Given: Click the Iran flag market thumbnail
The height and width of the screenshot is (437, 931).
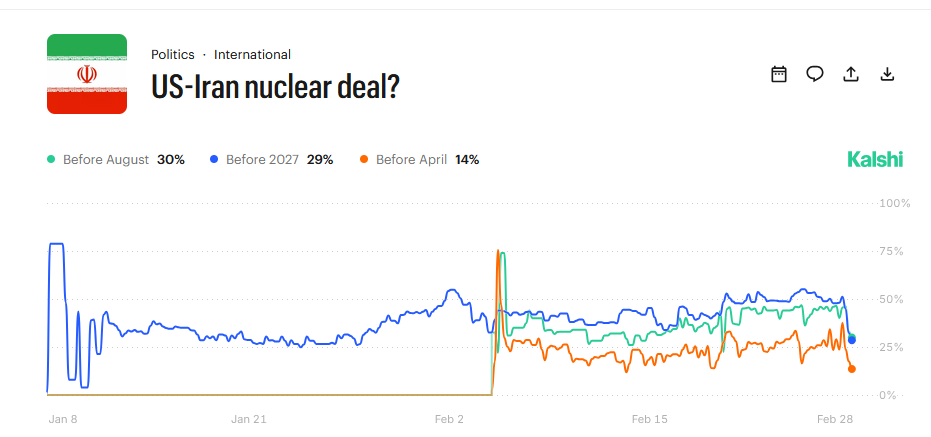Looking at the screenshot, I should tap(87, 74).
